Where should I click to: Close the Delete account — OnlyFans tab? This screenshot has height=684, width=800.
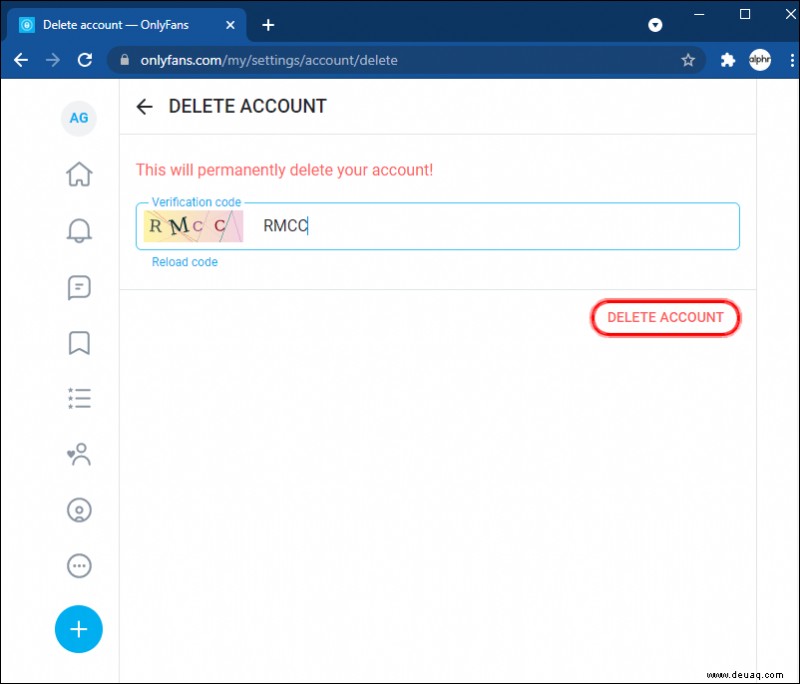tap(230, 24)
